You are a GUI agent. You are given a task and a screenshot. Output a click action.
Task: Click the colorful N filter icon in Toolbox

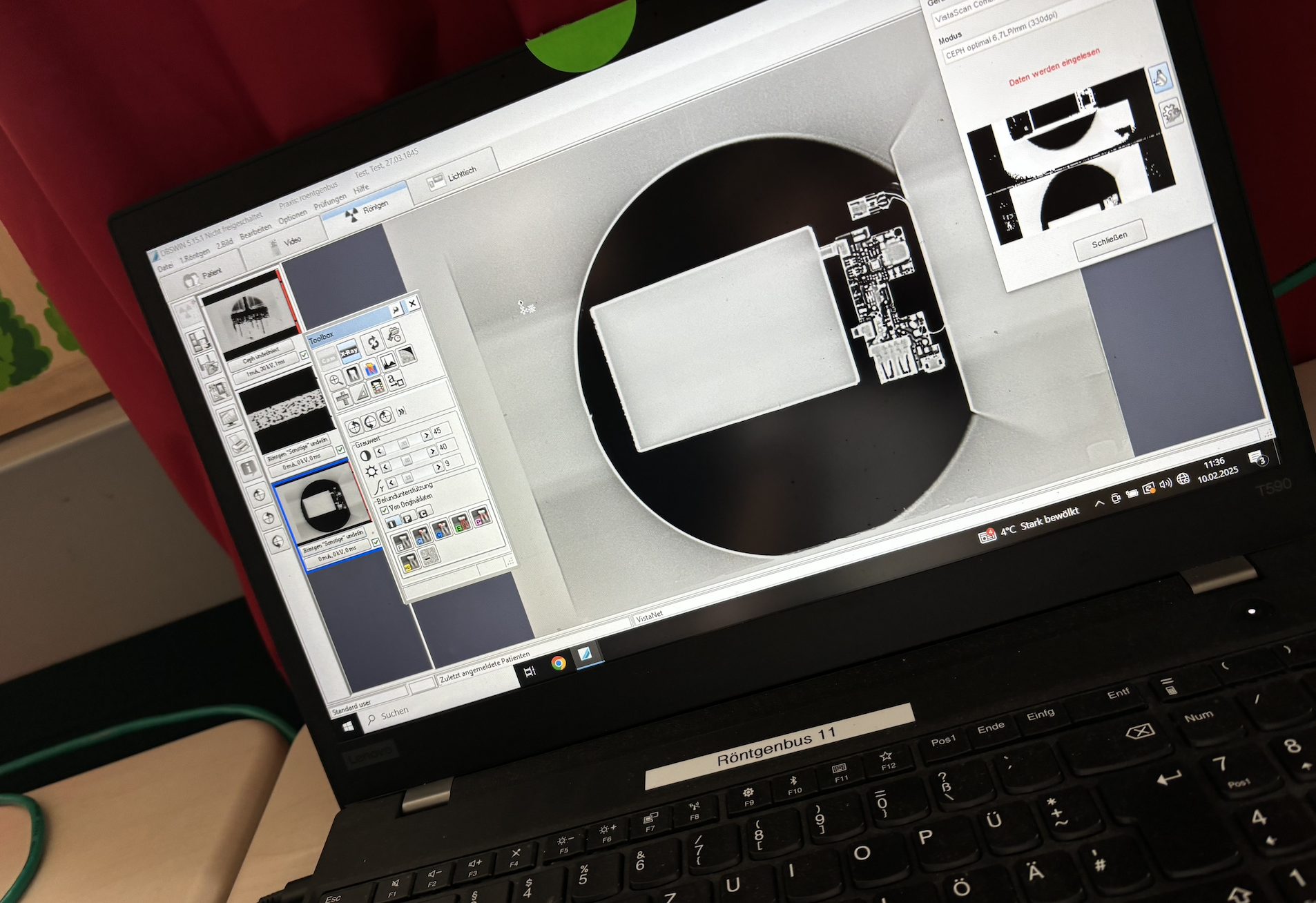(x=371, y=370)
